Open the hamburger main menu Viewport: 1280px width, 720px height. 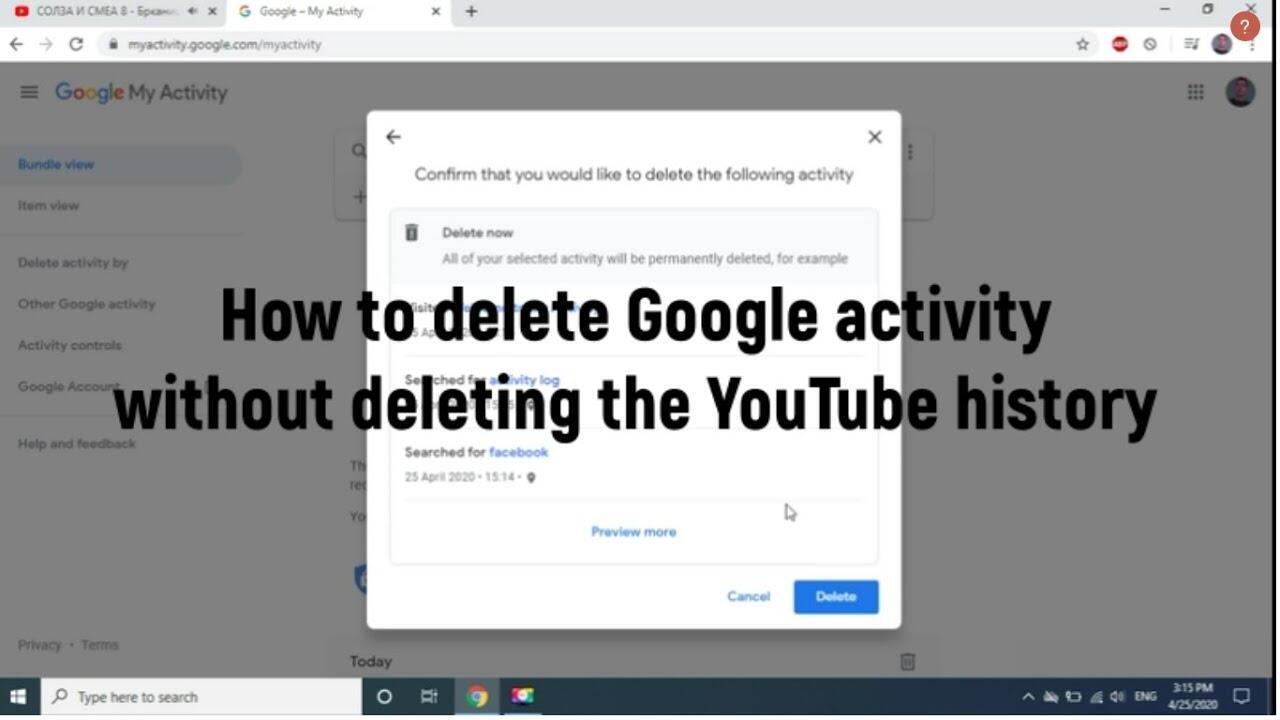[x=29, y=92]
